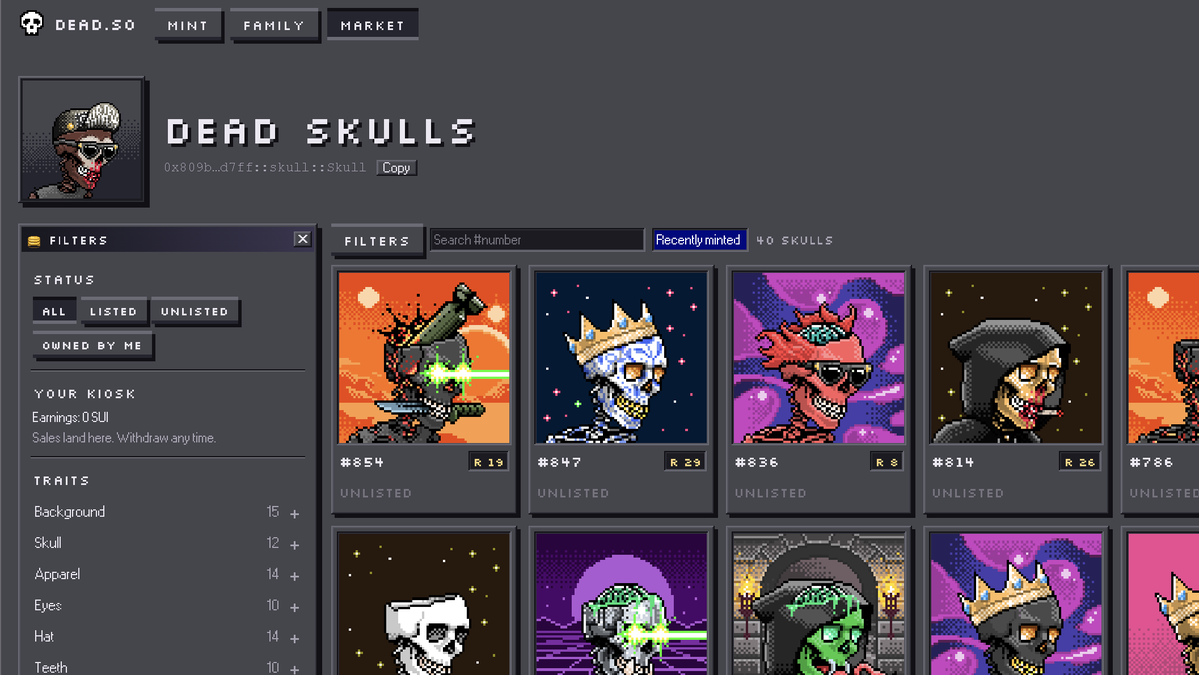Click the Background trait label
Image resolution: width=1199 pixels, height=675 pixels.
coord(70,512)
